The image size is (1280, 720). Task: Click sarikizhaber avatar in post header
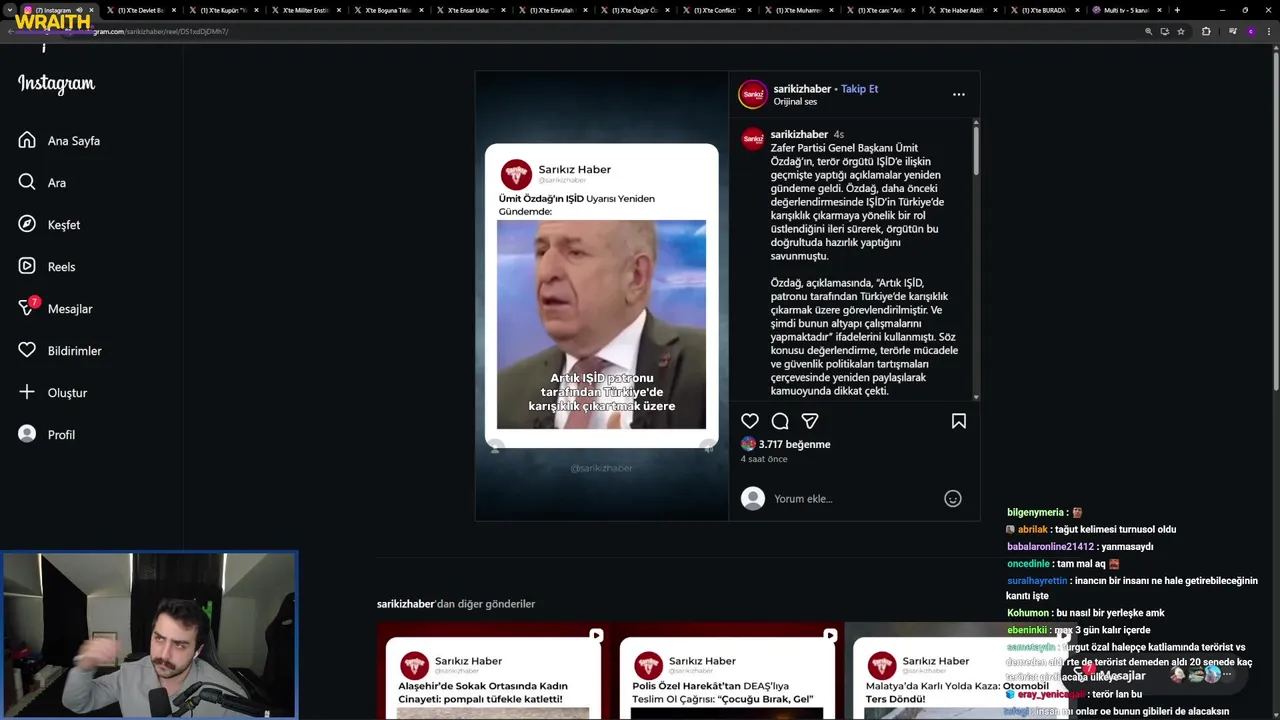pyautogui.click(x=753, y=94)
